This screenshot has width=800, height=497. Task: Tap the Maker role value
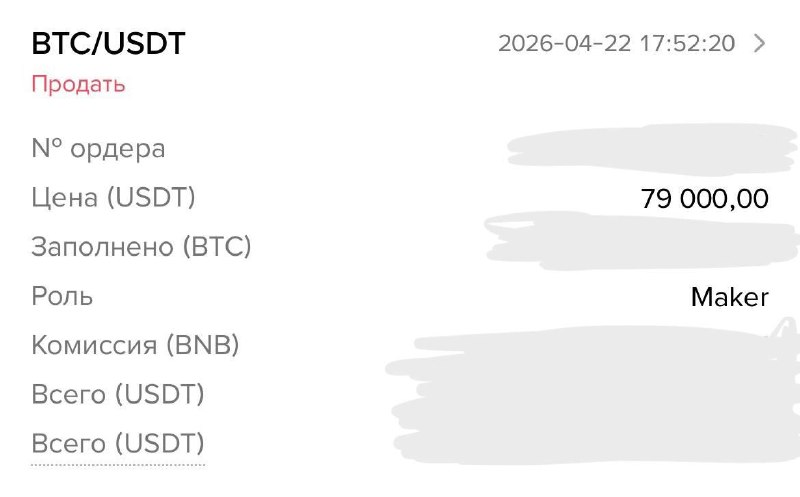[730, 297]
